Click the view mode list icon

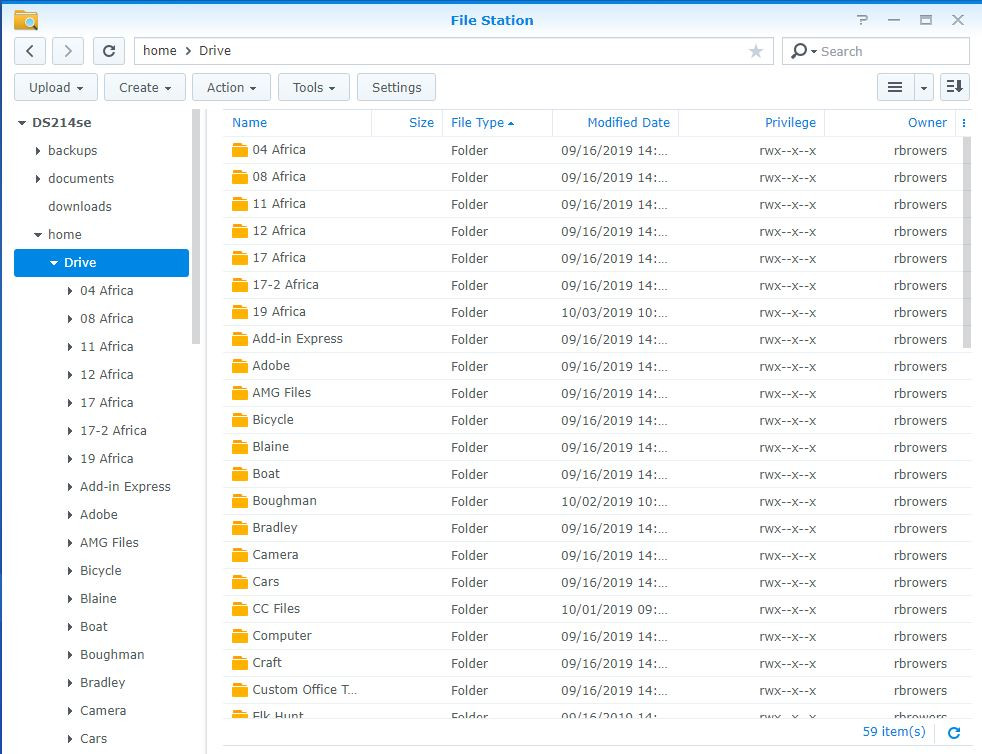pos(895,87)
